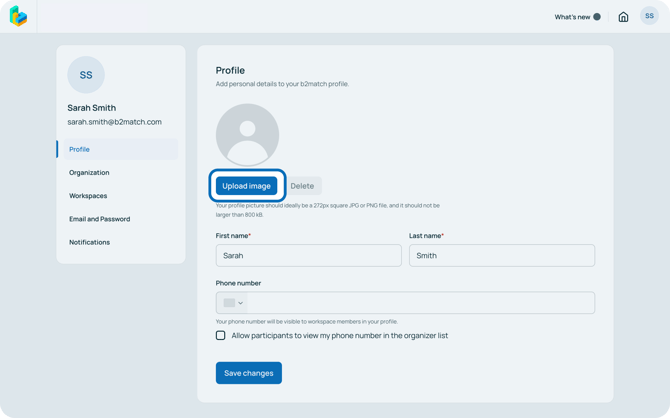The height and width of the screenshot is (418, 670).
Task: Select the Profile sidebar item
Action: (80, 149)
